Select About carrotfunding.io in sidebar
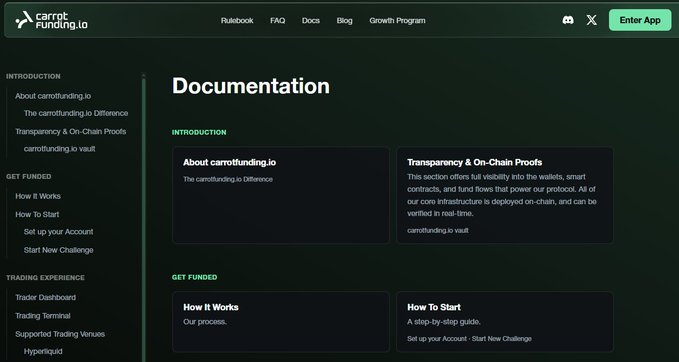 pyautogui.click(x=53, y=96)
